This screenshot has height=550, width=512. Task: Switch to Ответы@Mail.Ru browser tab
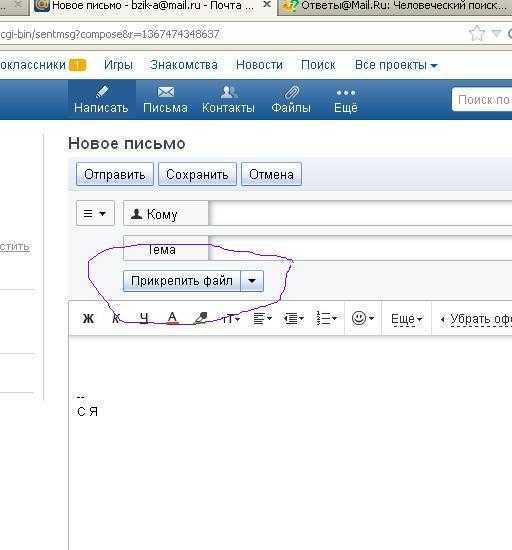tap(396, 6)
